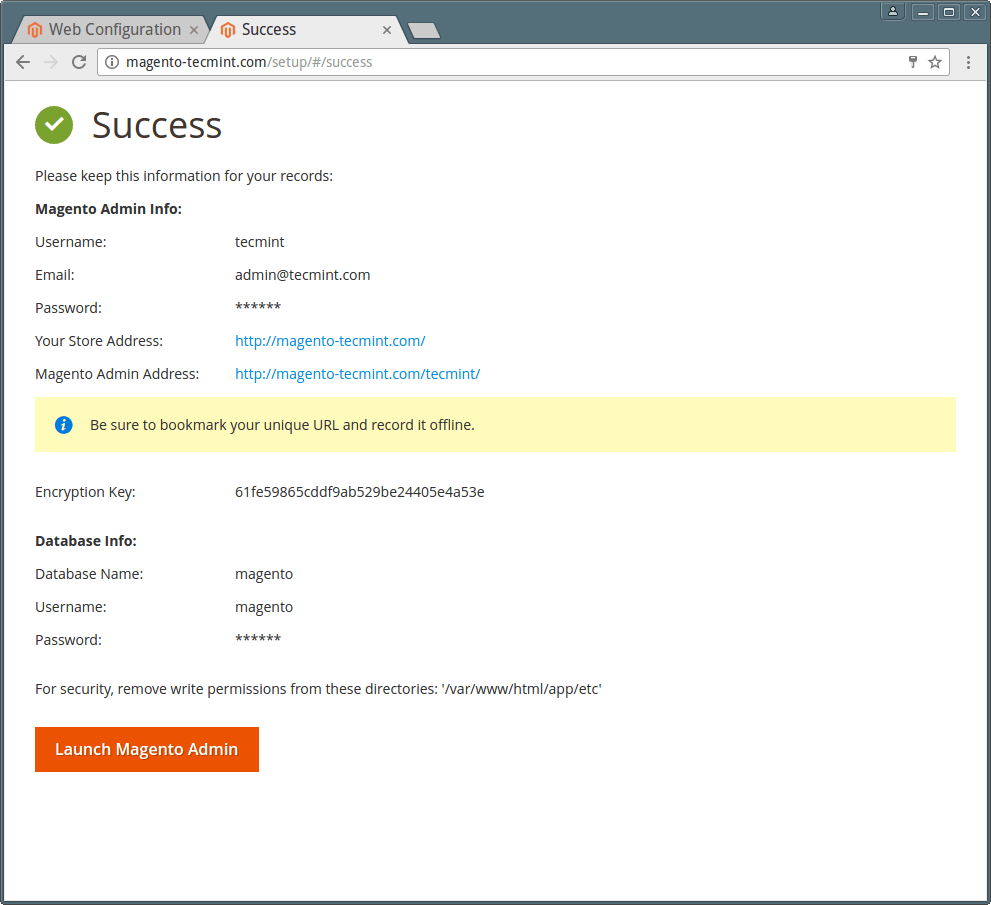Reload the page with the refresh icon
The height and width of the screenshot is (905, 991).
(x=79, y=62)
